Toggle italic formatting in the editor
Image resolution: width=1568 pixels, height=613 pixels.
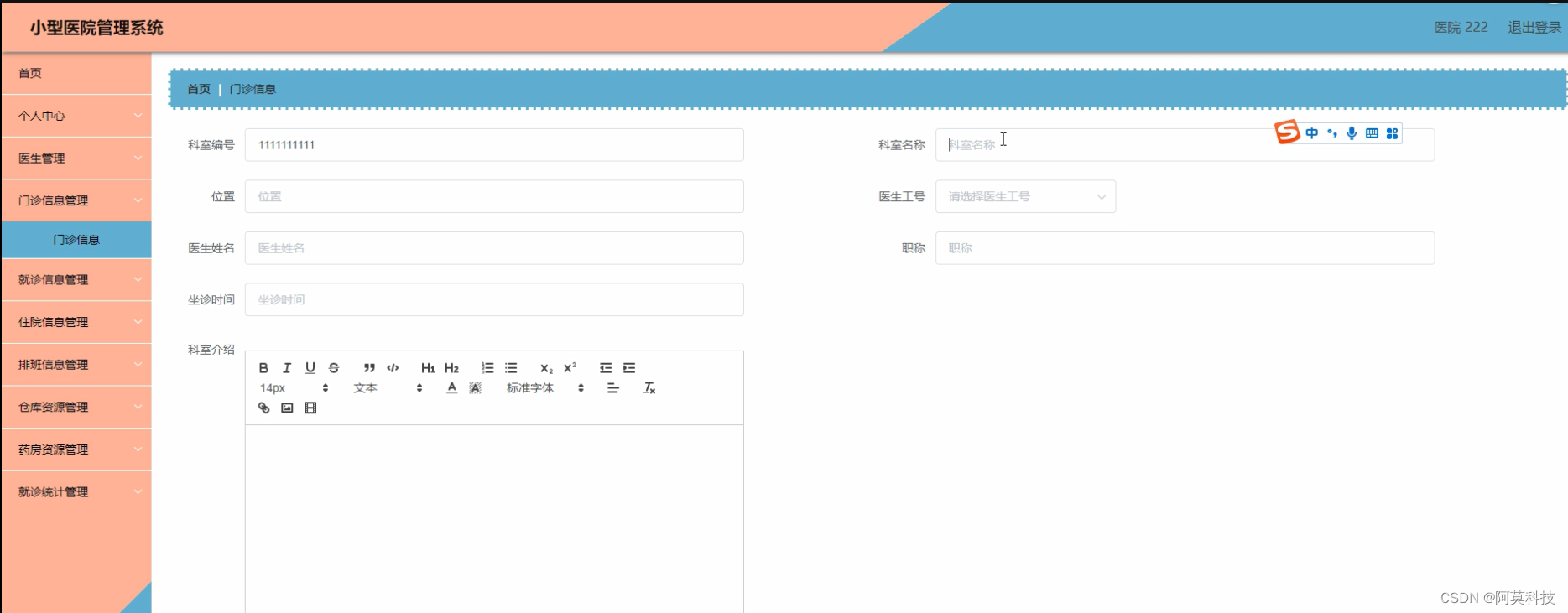(287, 368)
